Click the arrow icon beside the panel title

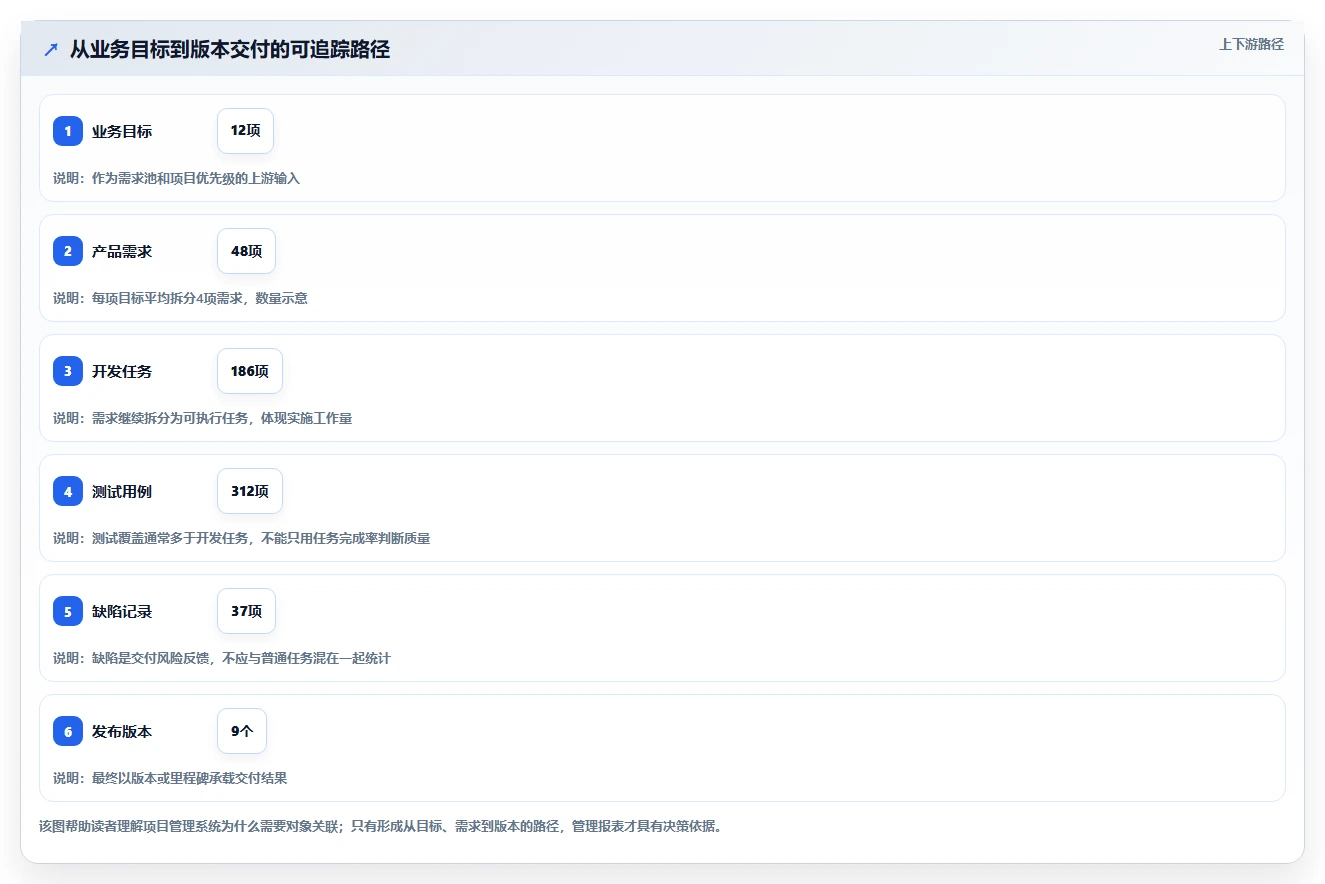coord(51,49)
